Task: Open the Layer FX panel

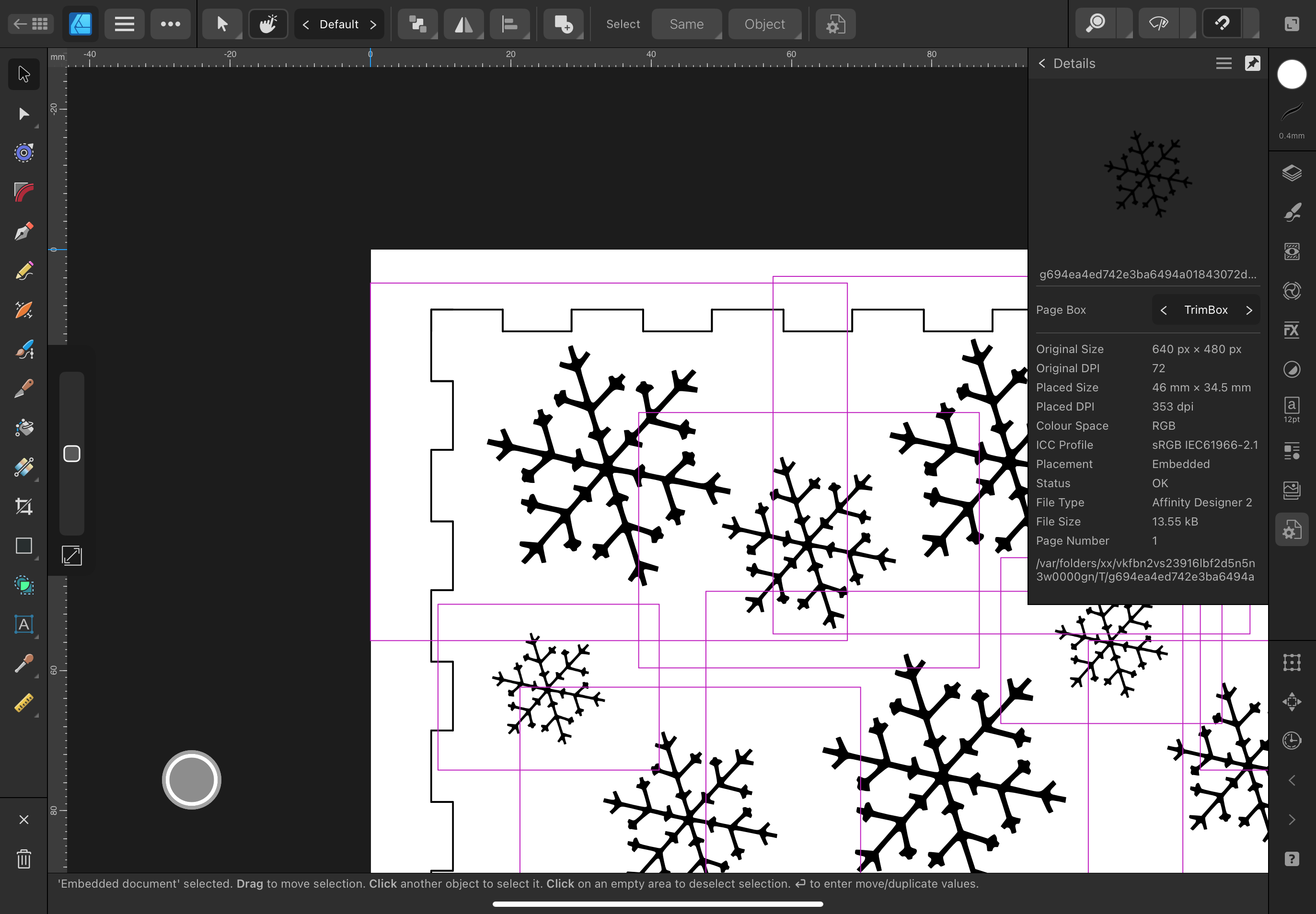Action: click(x=1292, y=331)
